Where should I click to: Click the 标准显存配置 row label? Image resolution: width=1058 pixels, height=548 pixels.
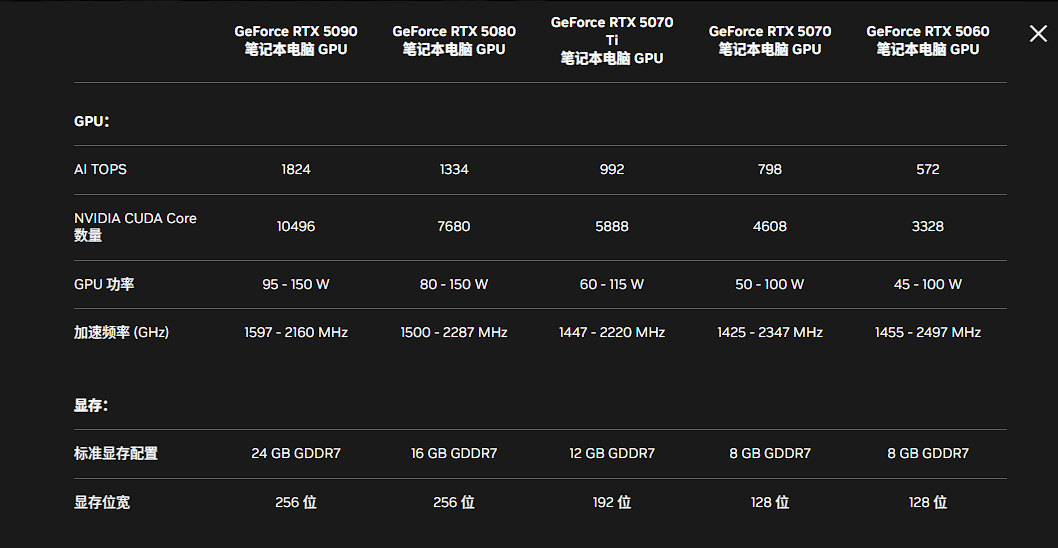116,453
